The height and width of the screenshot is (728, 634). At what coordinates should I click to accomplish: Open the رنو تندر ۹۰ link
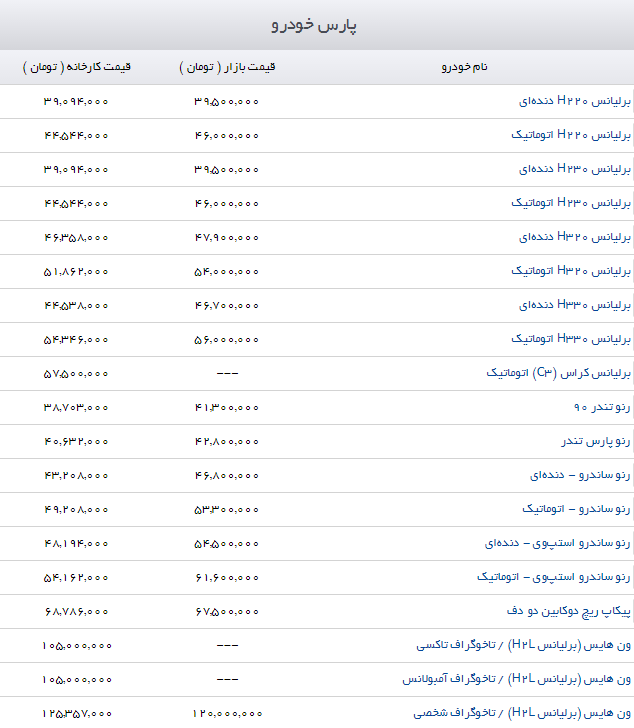point(602,407)
